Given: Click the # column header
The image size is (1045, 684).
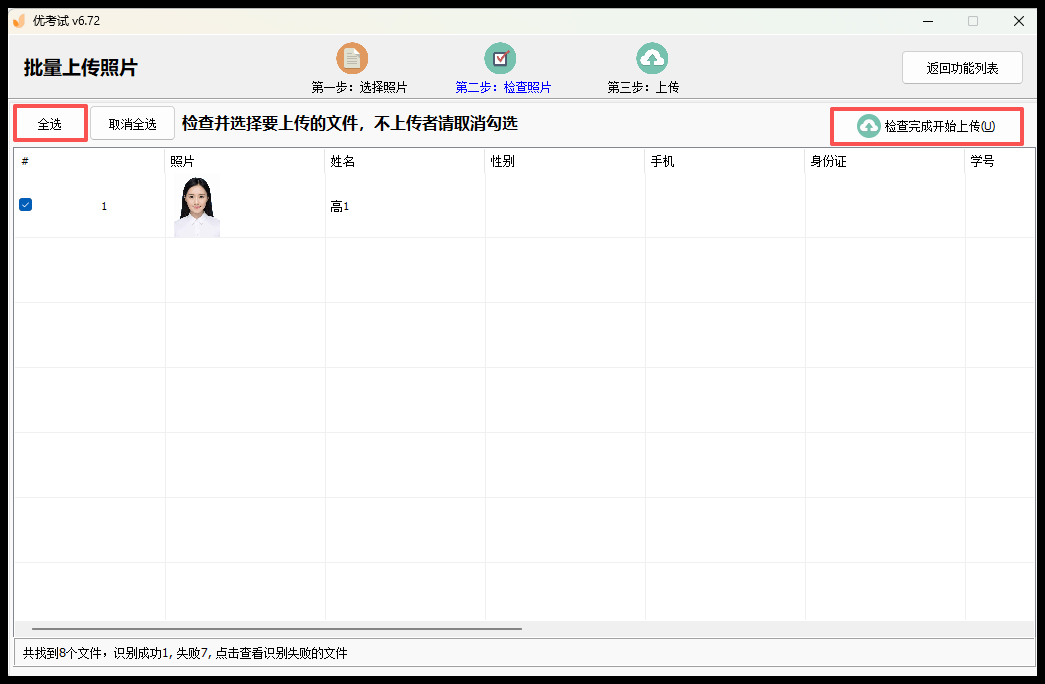Looking at the screenshot, I should click(x=89, y=161).
